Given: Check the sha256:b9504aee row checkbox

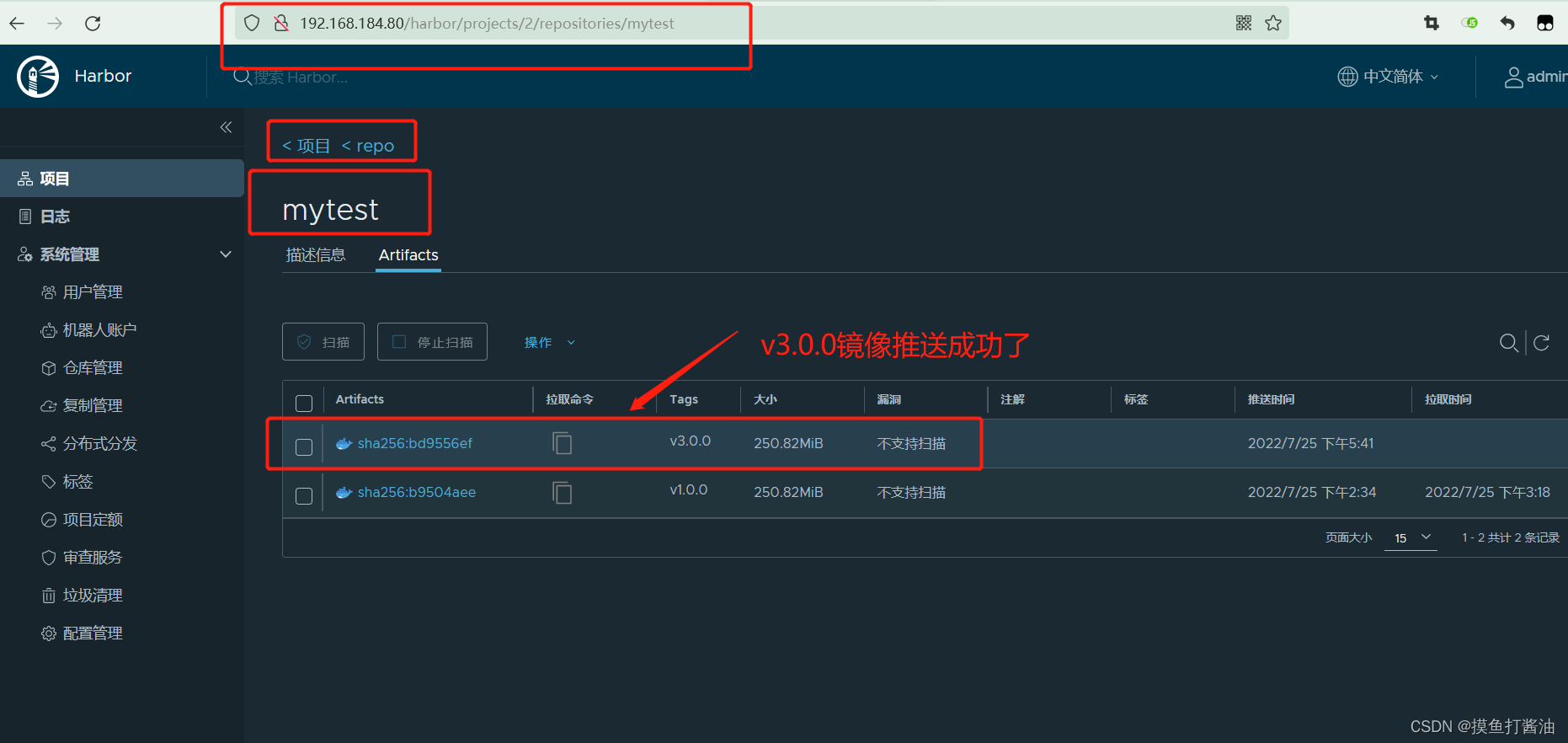Looking at the screenshot, I should pyautogui.click(x=304, y=496).
